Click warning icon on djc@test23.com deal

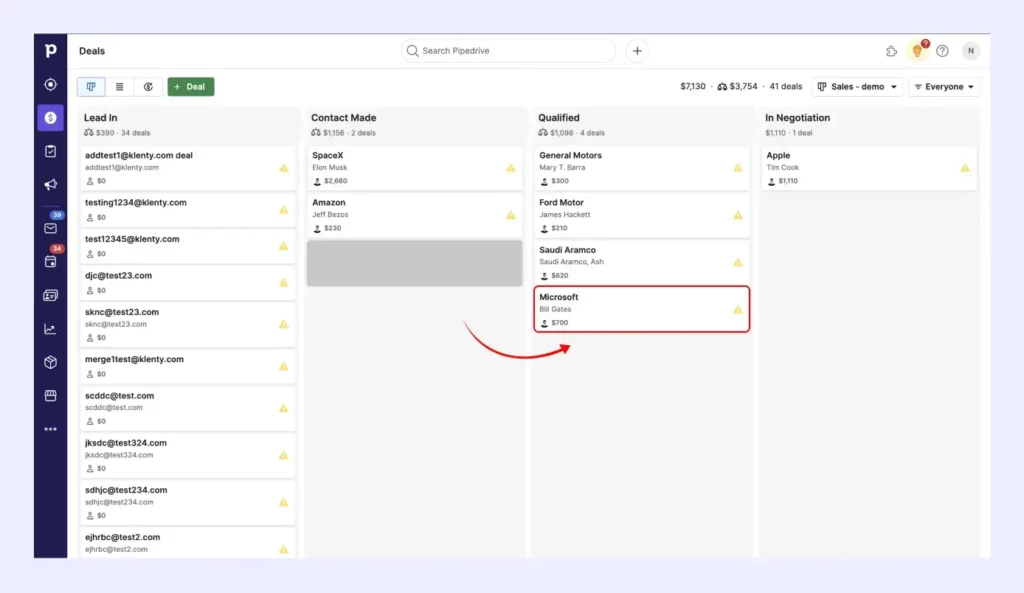[283, 283]
